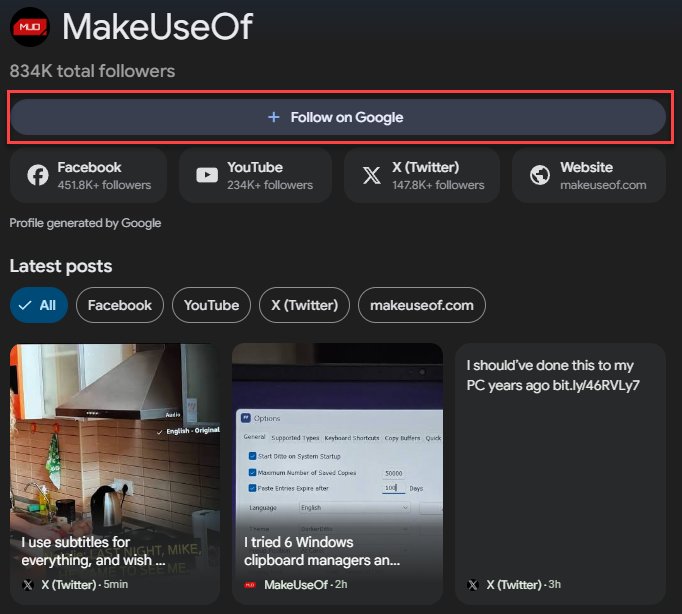Toggle the Start Ditto on System Startup checkbox

pos(252,456)
